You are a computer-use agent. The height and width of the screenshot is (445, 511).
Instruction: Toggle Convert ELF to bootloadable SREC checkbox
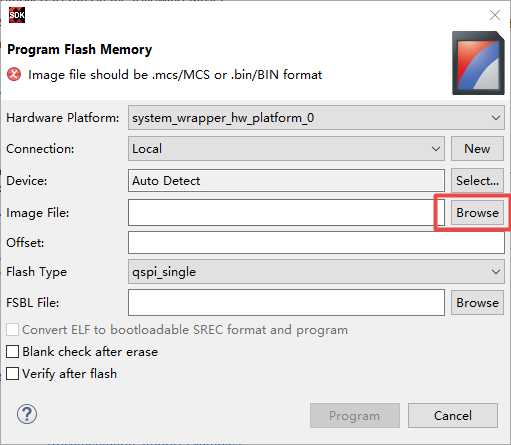12,330
